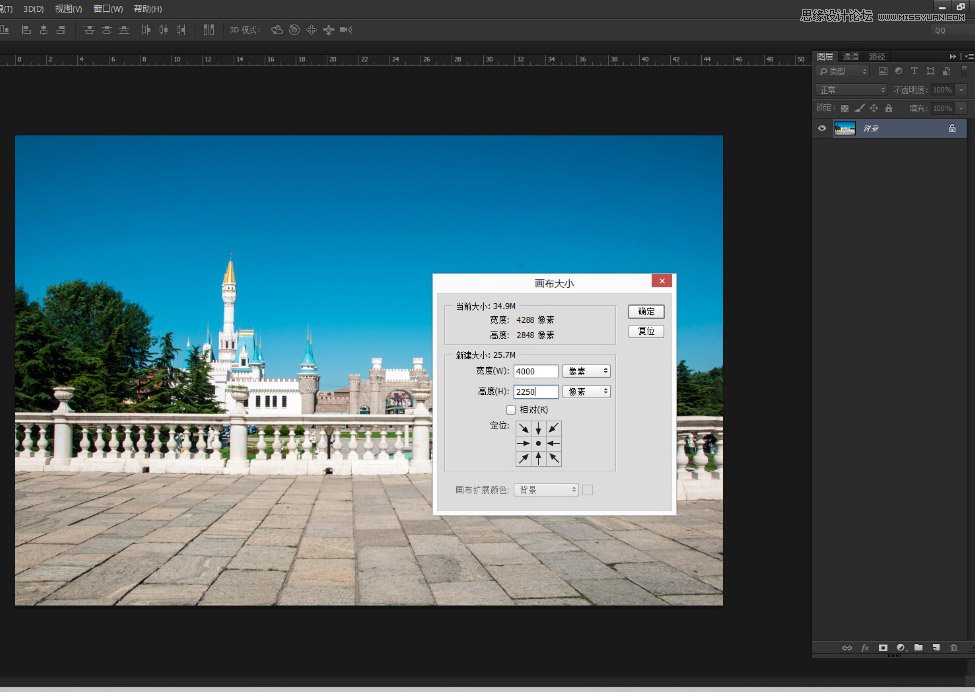Click canvas extension color swatch
The image size is (975, 692).
click(x=587, y=490)
